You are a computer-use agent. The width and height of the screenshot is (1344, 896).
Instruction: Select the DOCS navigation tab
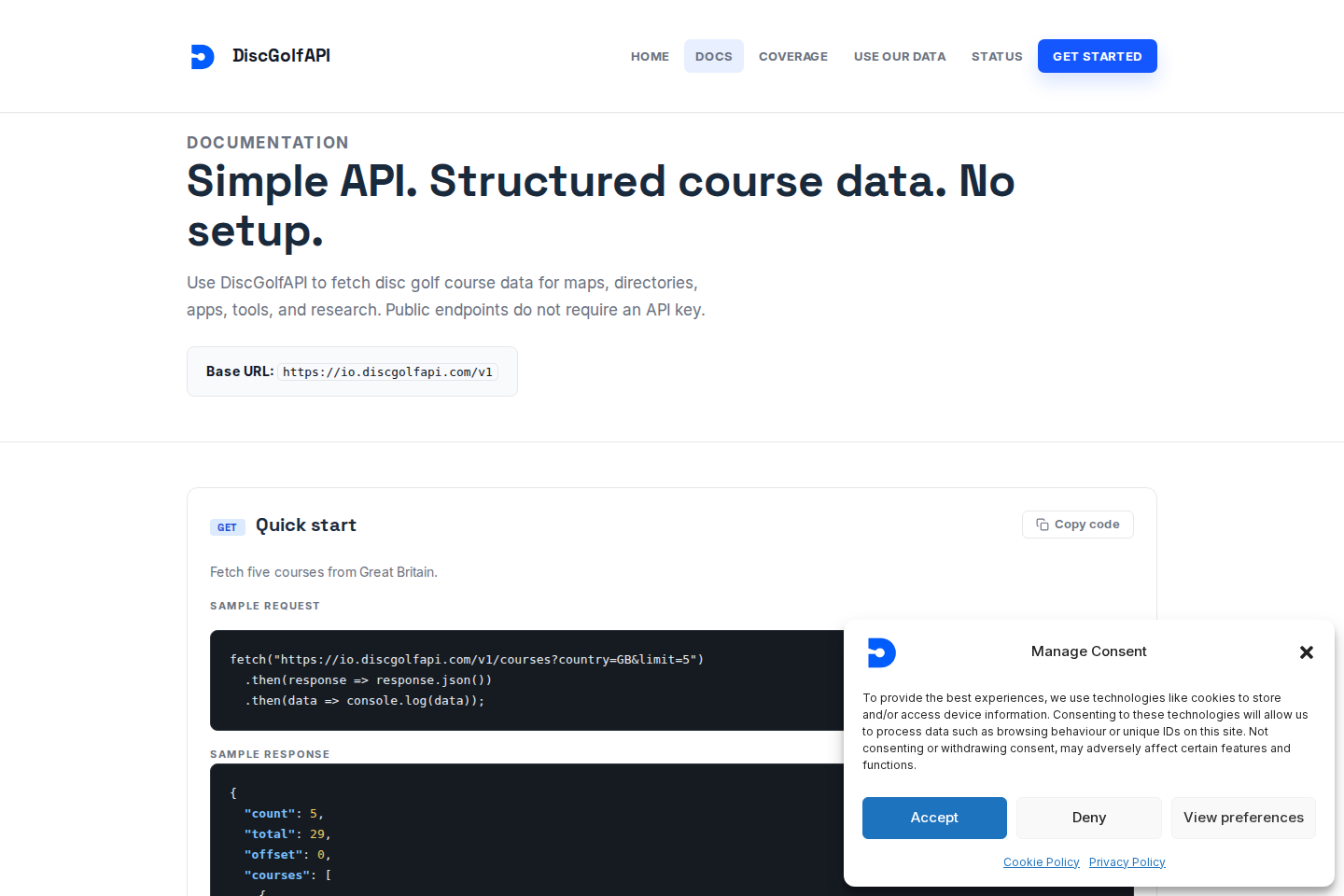click(x=714, y=56)
